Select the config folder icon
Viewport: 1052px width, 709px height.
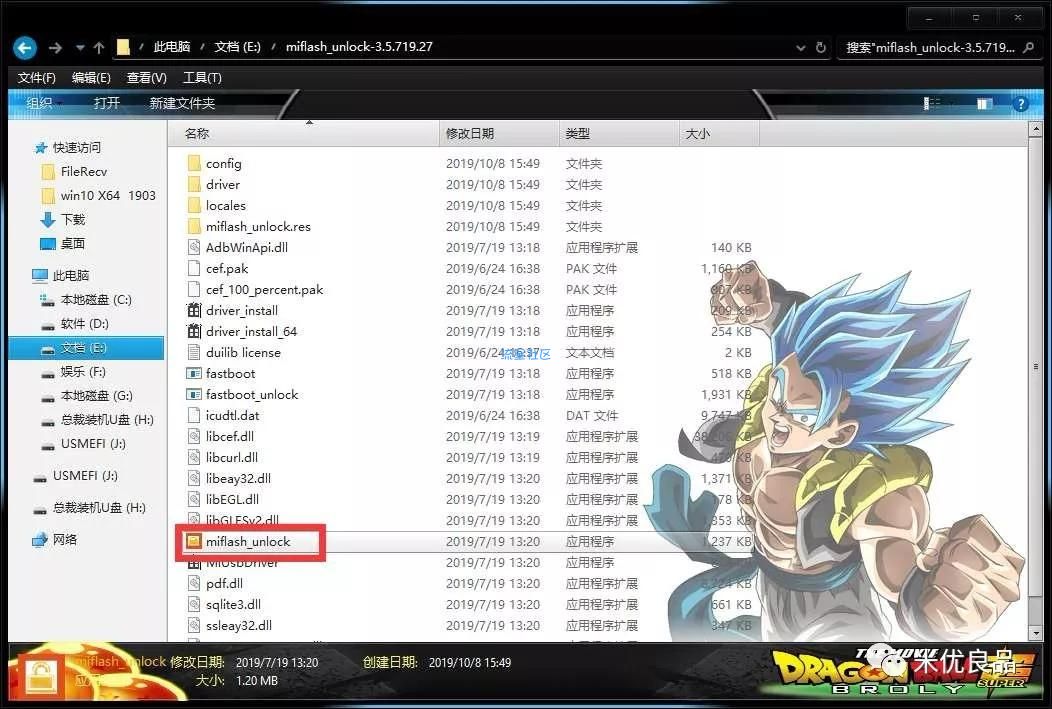194,163
